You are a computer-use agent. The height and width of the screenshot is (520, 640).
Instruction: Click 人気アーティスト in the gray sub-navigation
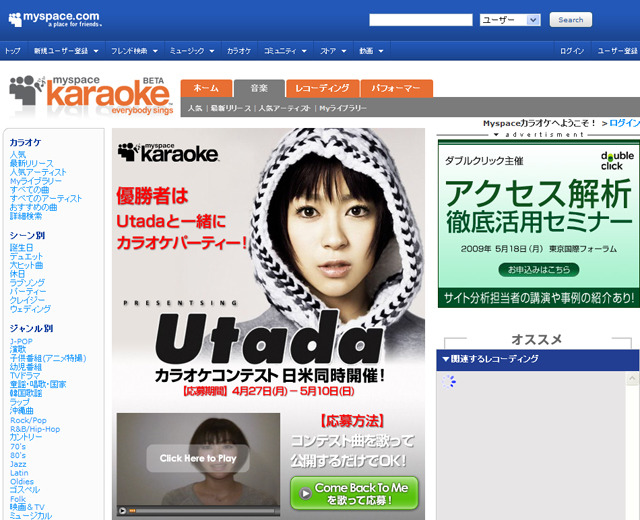284,109
